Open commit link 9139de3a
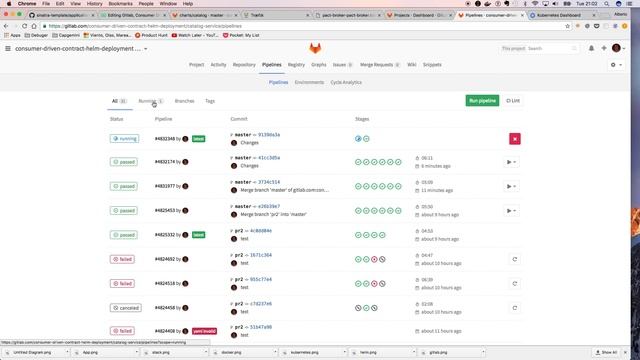640x360 pixels. coord(269,135)
